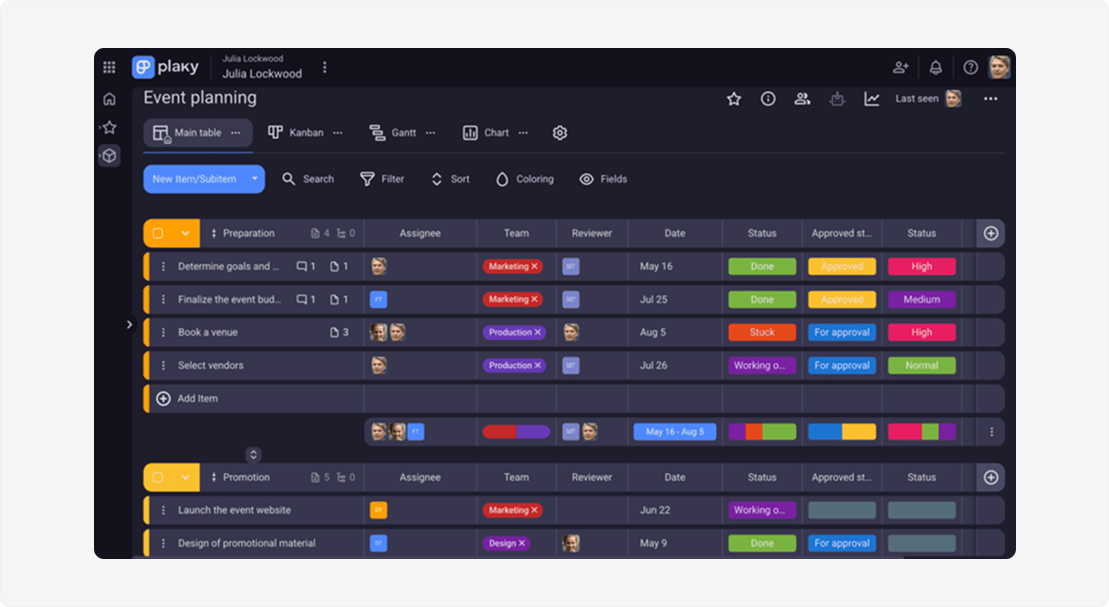Switch to the Gantt view
The image size is (1109, 607).
[393, 133]
